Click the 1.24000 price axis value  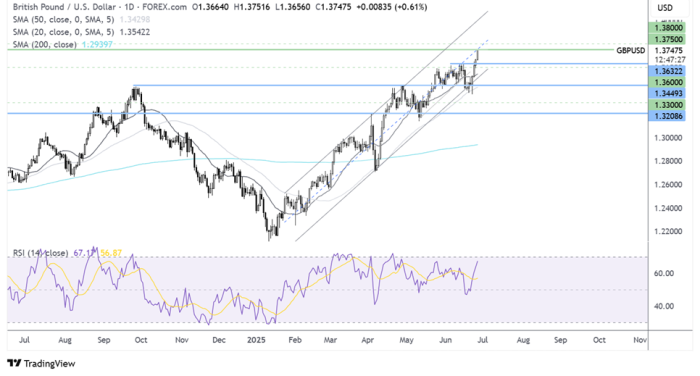(x=668, y=208)
